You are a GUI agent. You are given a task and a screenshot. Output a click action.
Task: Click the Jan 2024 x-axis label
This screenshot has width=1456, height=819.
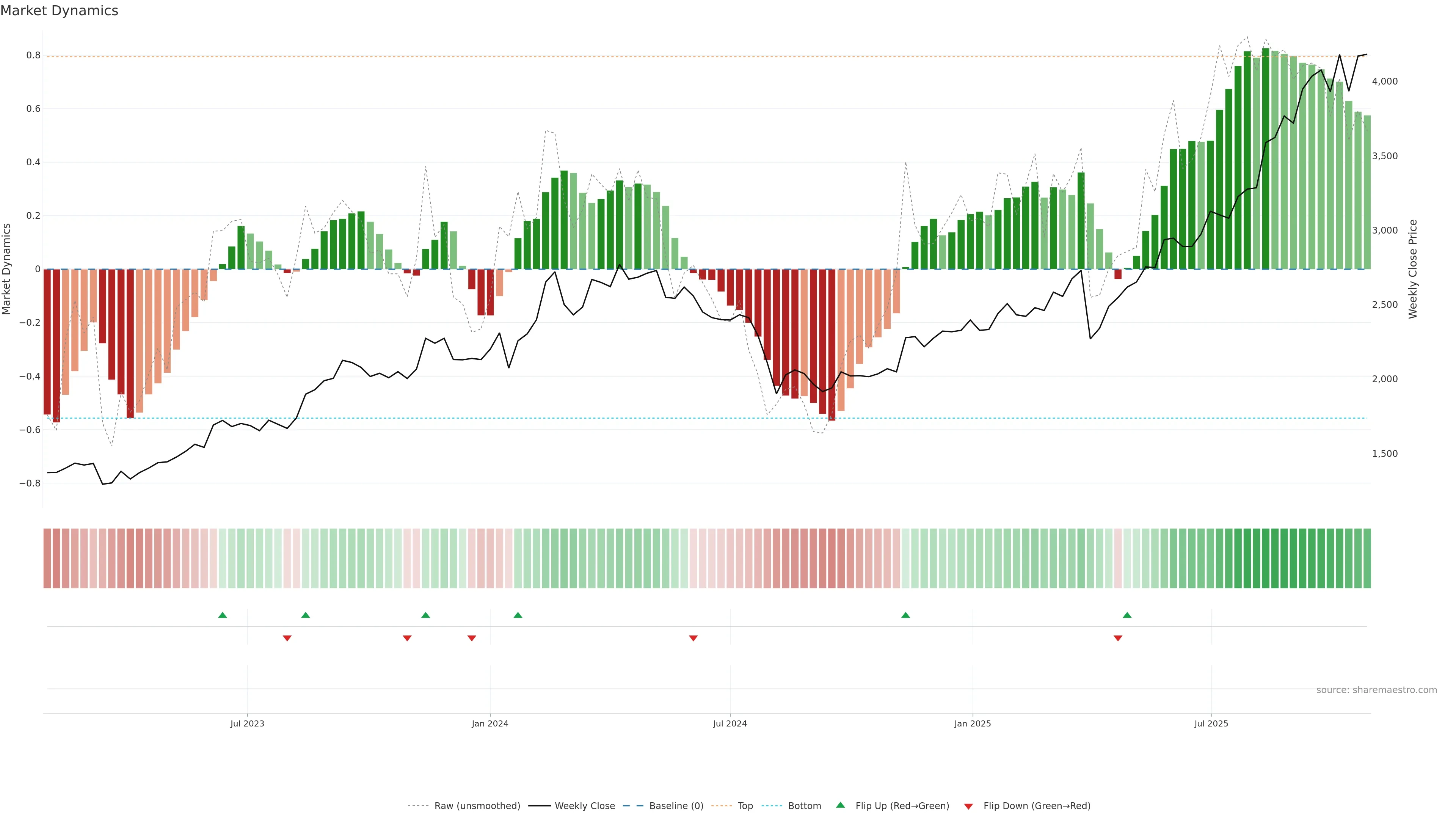pyautogui.click(x=490, y=723)
